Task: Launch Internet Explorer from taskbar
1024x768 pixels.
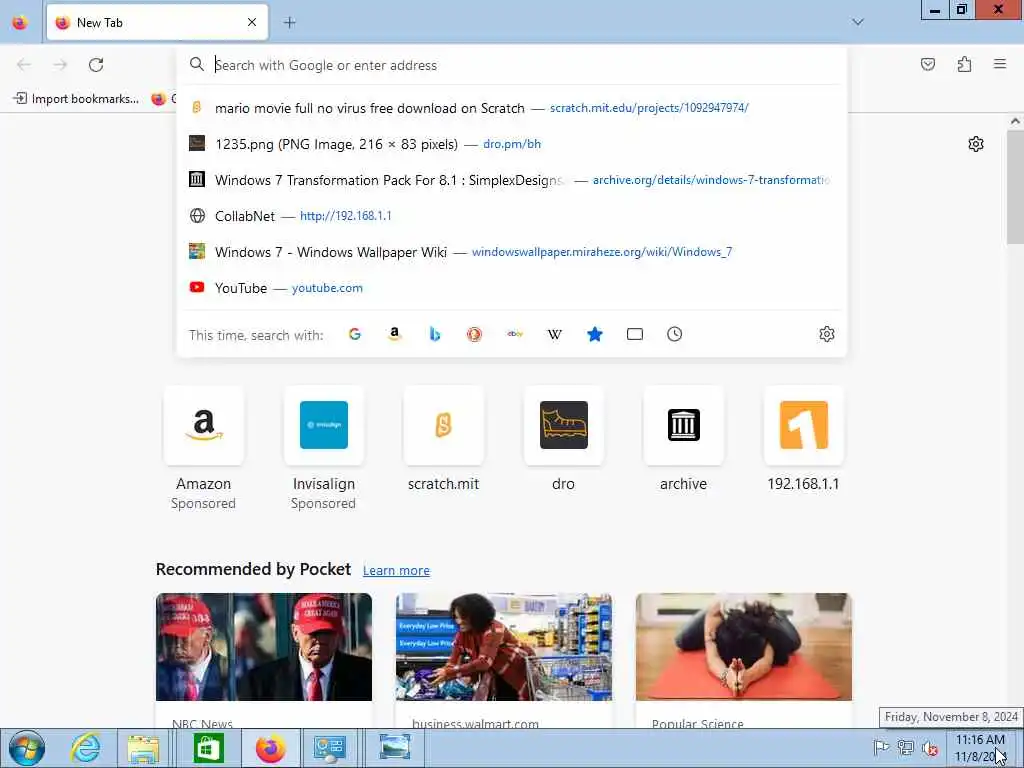Action: pos(86,748)
